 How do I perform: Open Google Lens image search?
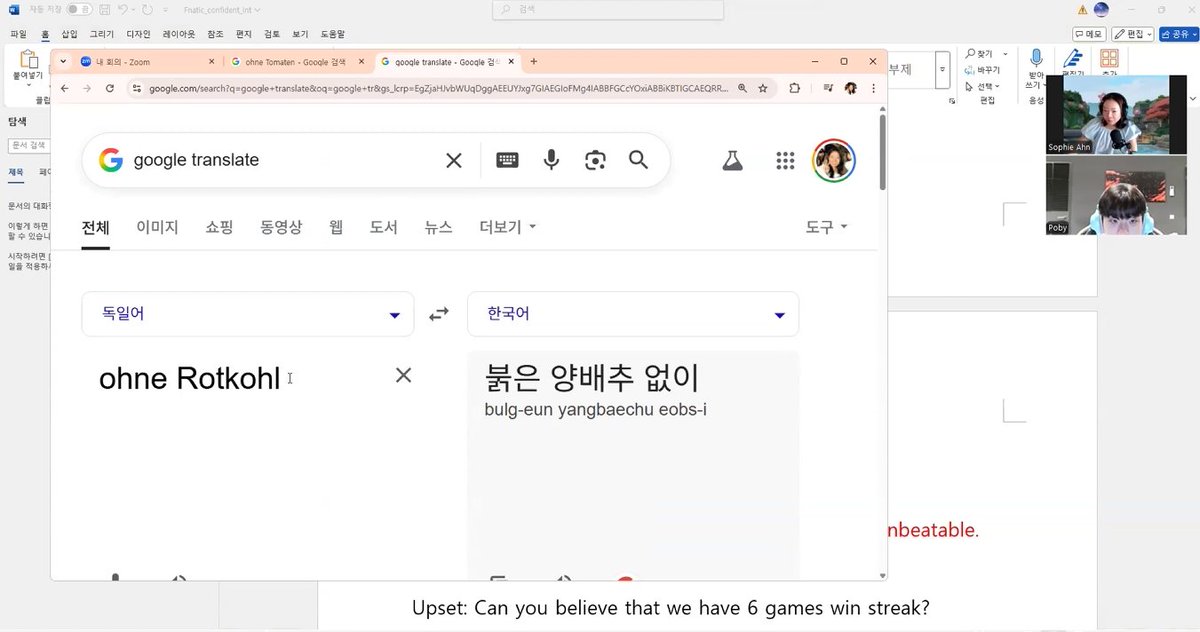tap(596, 160)
